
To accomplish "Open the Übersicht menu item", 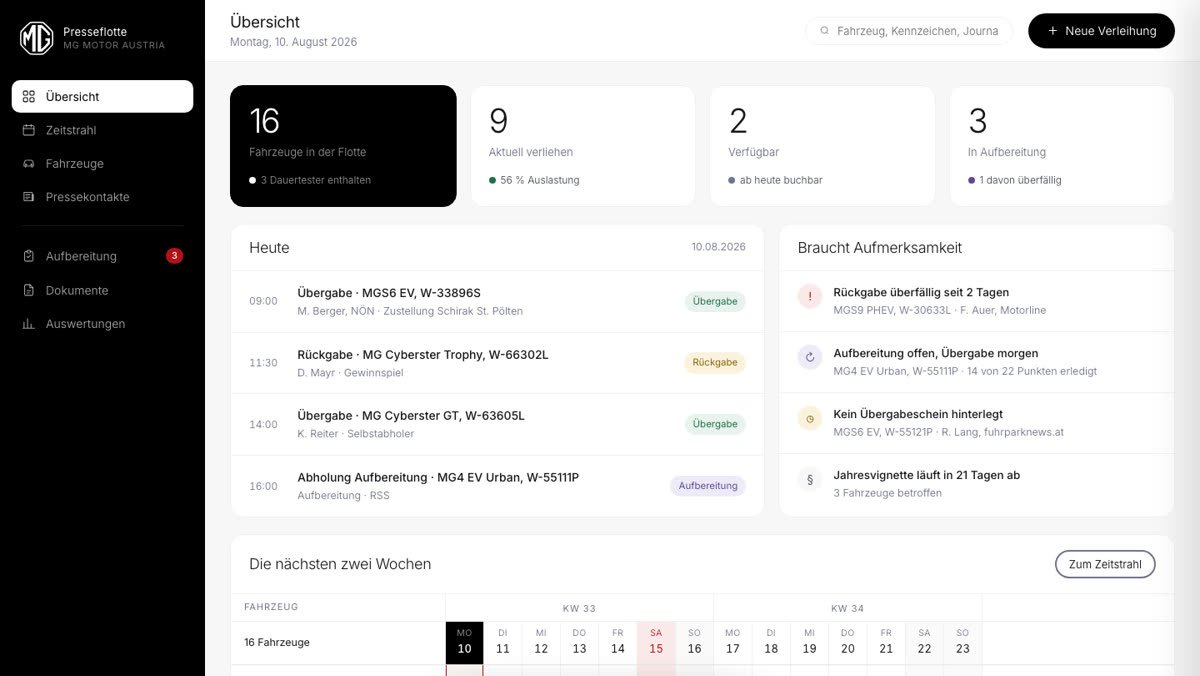I will tap(102, 97).
